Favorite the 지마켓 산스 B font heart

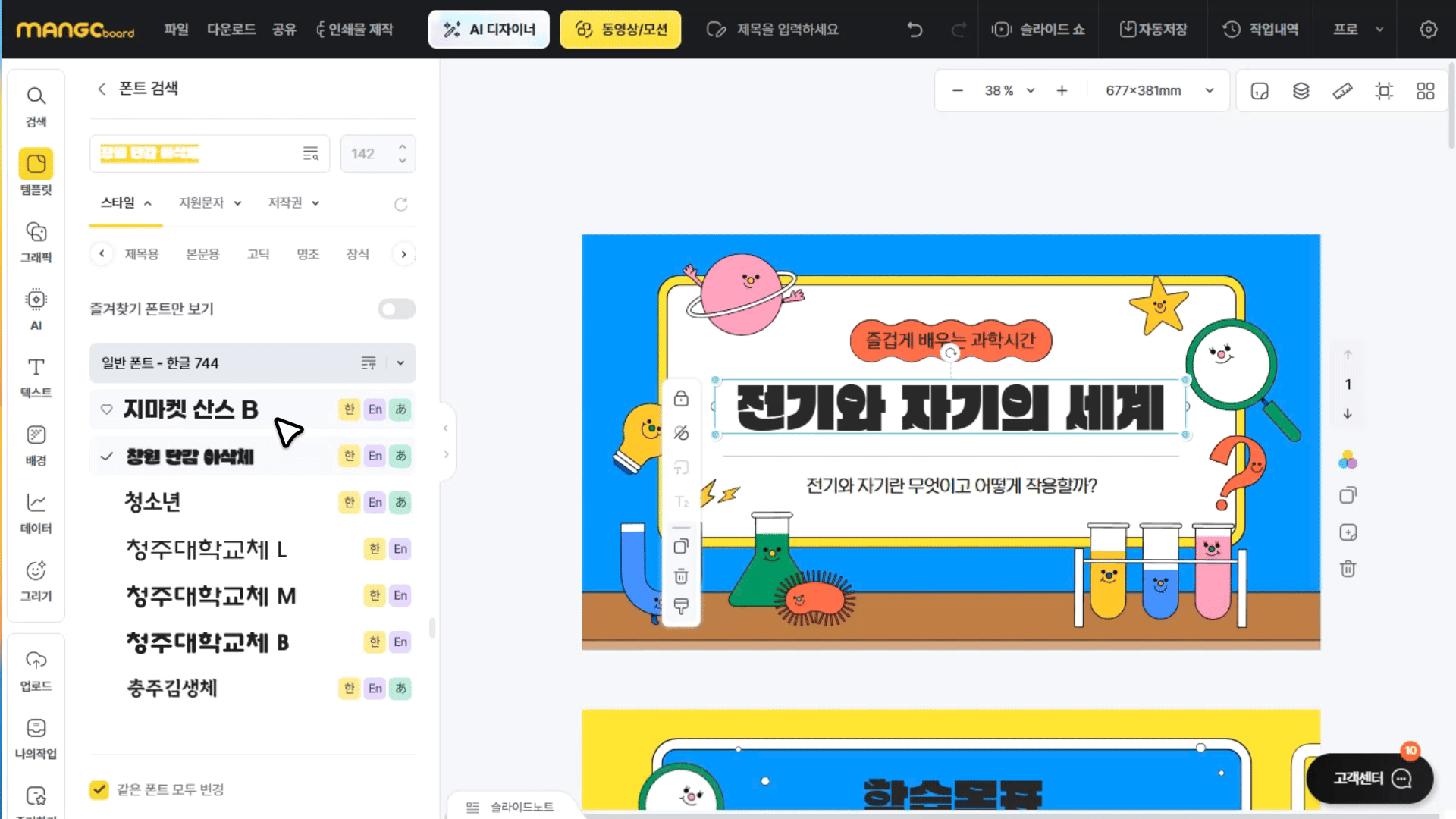coord(107,409)
